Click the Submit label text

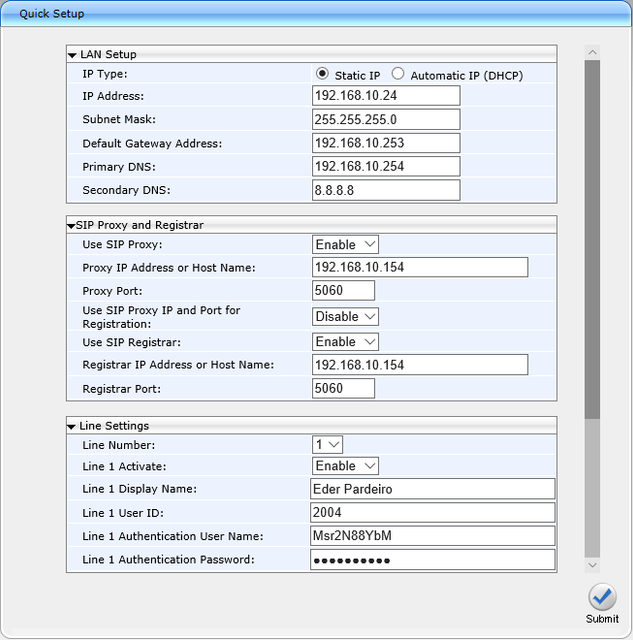(x=602, y=619)
